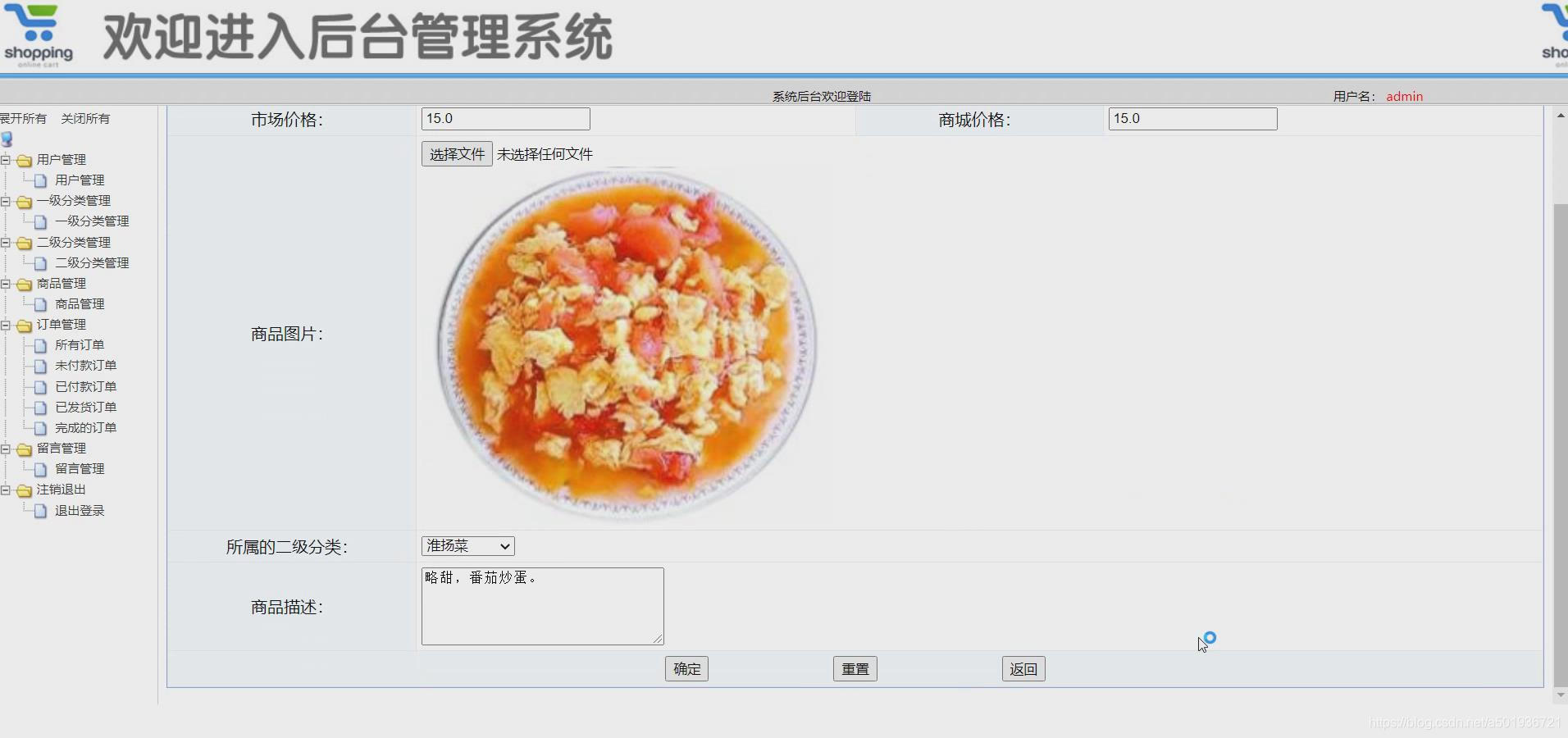Click the folder icon beside 用户管理
Screen dimensions: 1568x738
point(24,160)
